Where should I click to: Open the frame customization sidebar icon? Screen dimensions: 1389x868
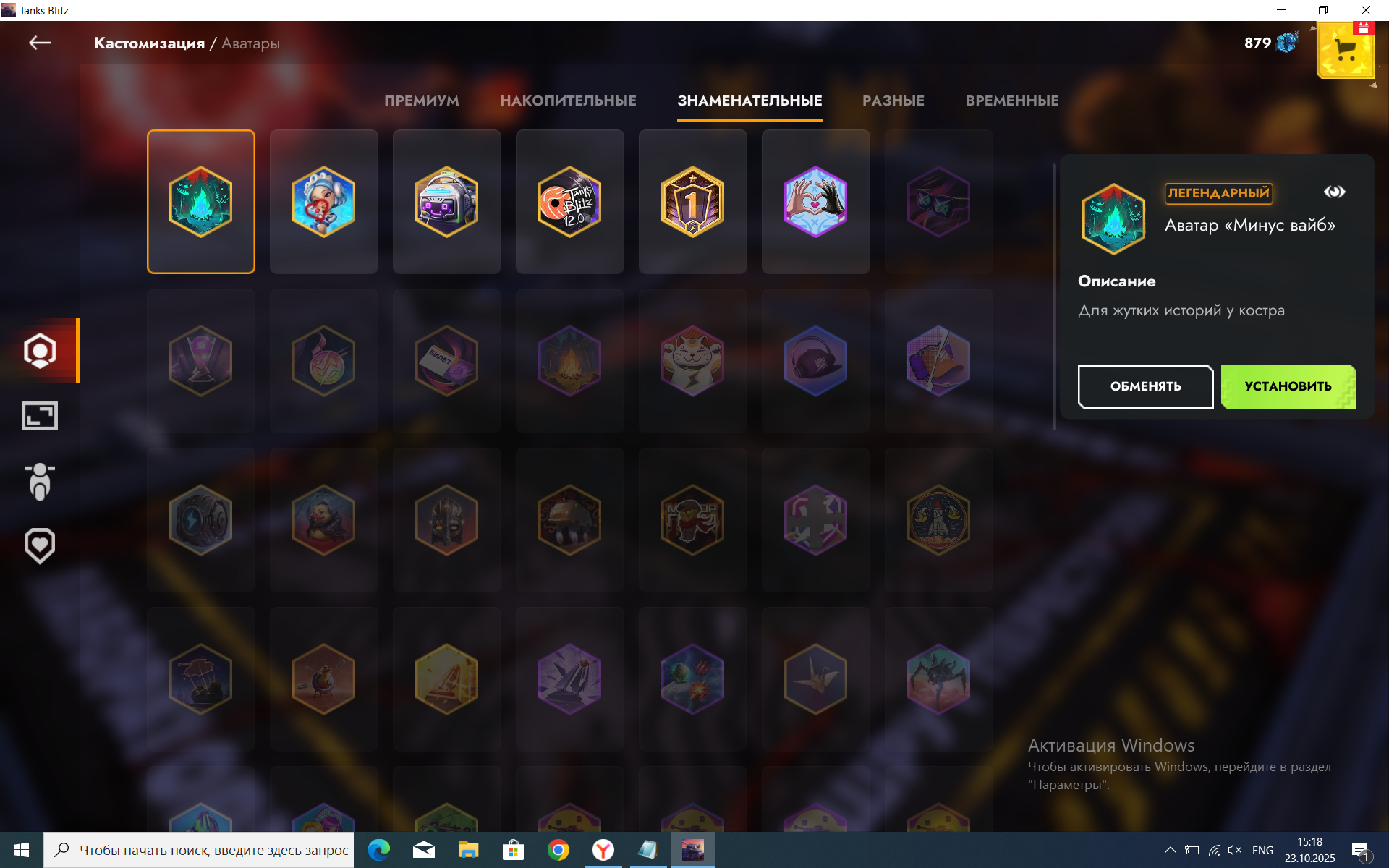(x=40, y=416)
